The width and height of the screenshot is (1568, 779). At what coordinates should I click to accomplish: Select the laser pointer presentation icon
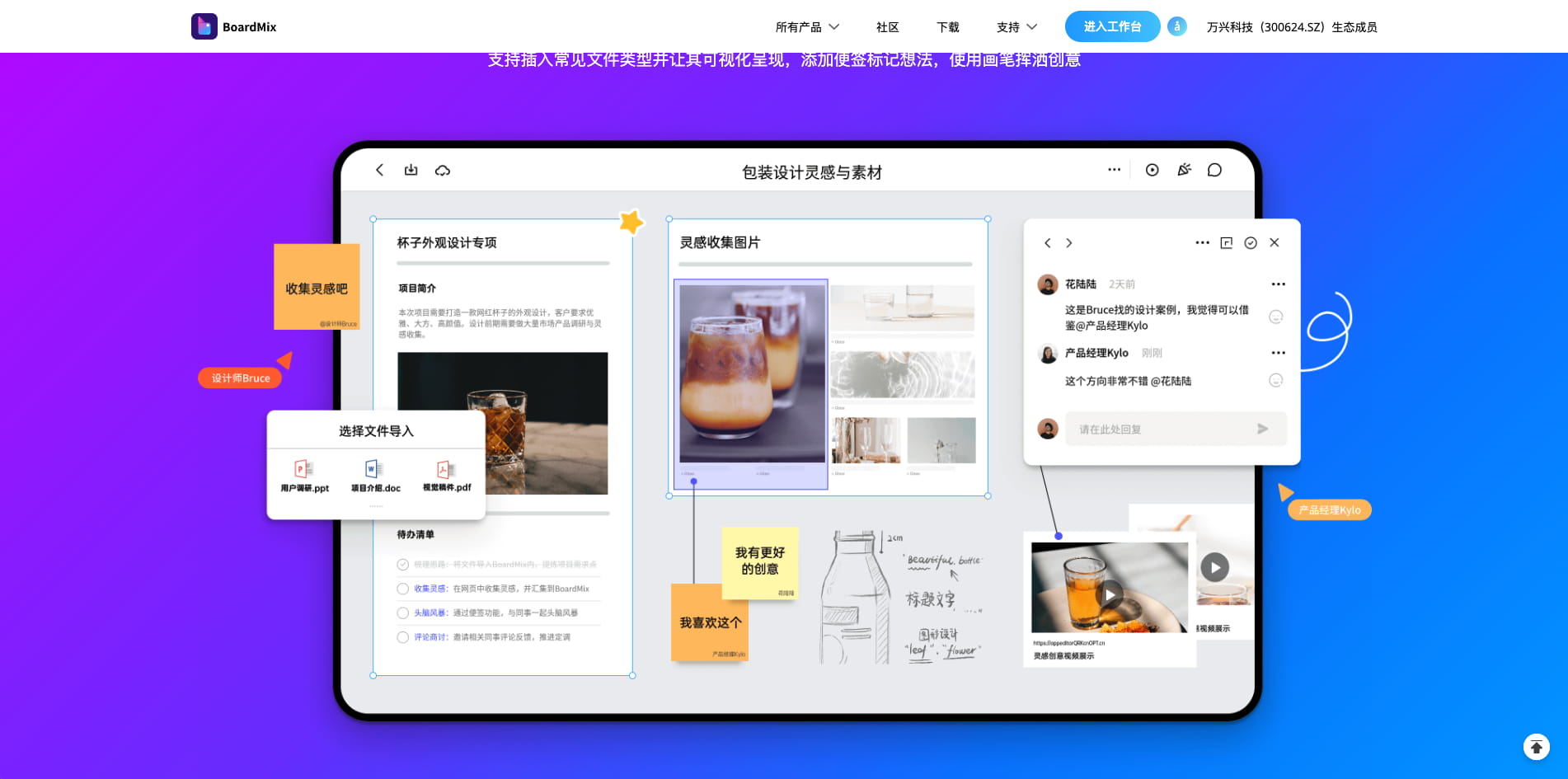click(x=1184, y=170)
